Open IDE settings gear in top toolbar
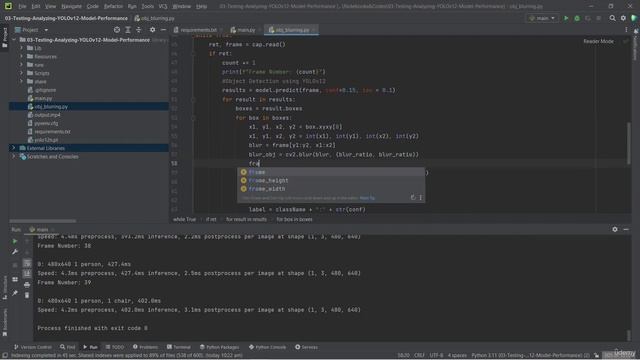This screenshot has height=360, width=640. pos(623,18)
